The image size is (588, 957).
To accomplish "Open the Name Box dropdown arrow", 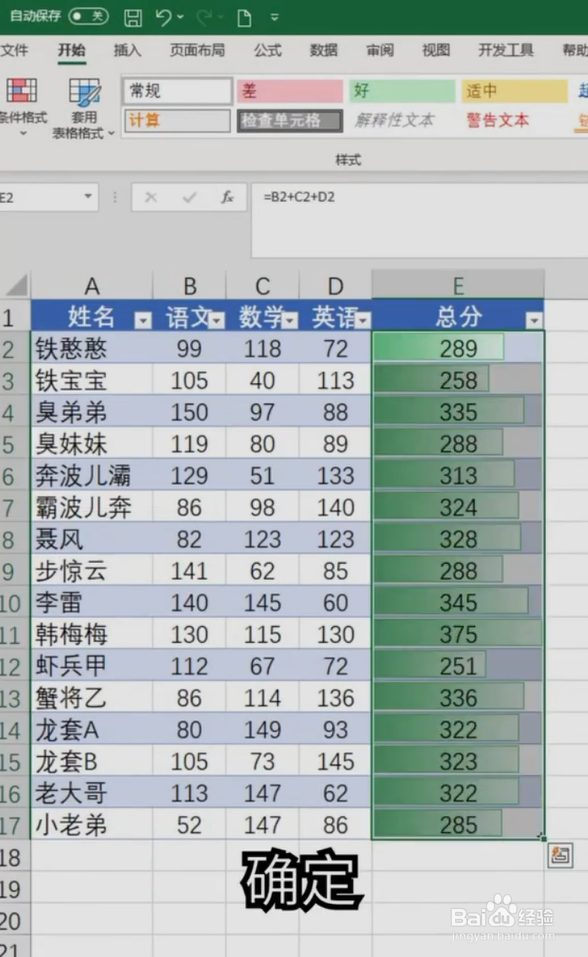I will pyautogui.click(x=88, y=197).
